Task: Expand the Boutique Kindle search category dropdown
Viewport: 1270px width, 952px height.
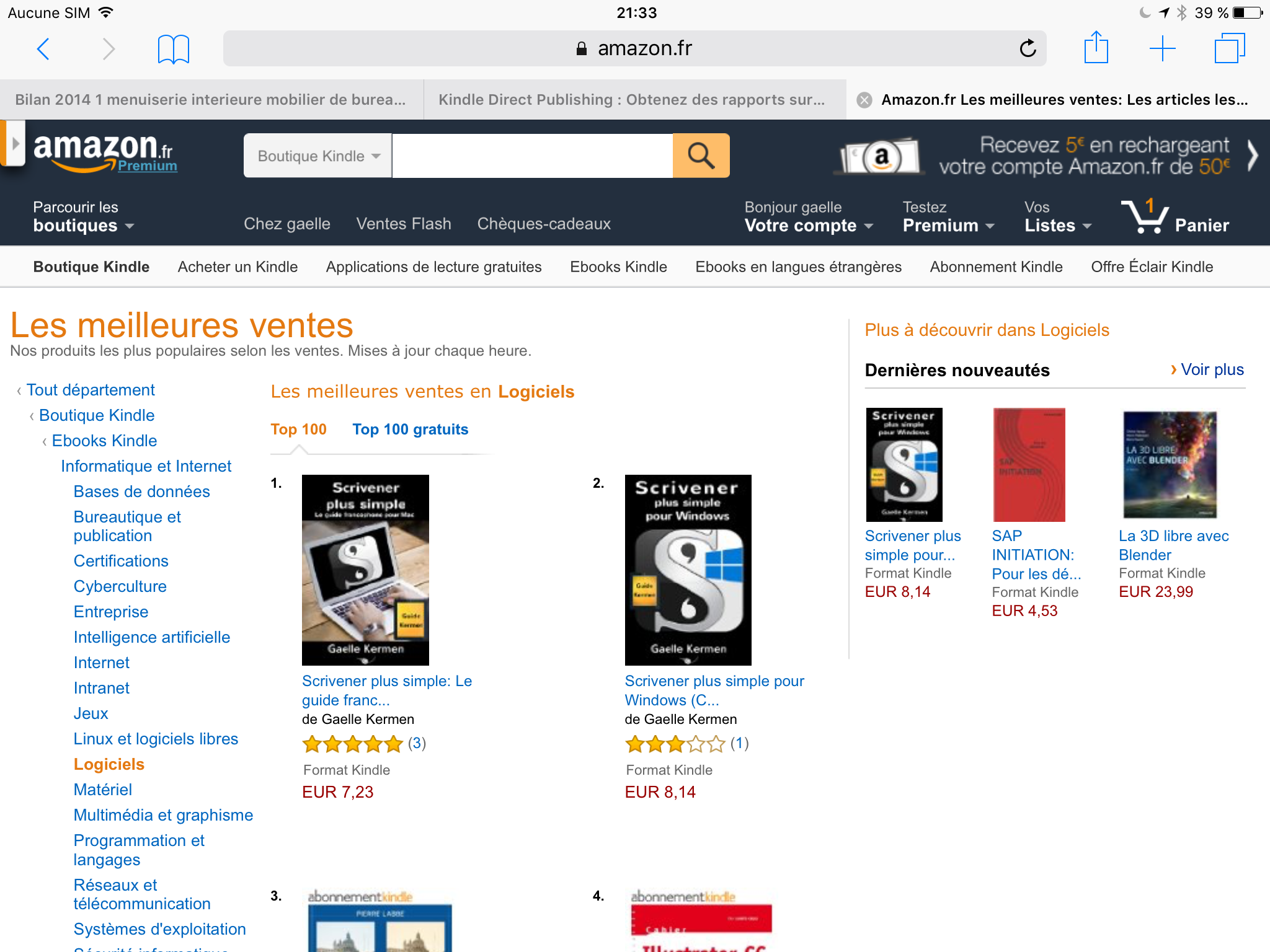Action: click(x=317, y=156)
